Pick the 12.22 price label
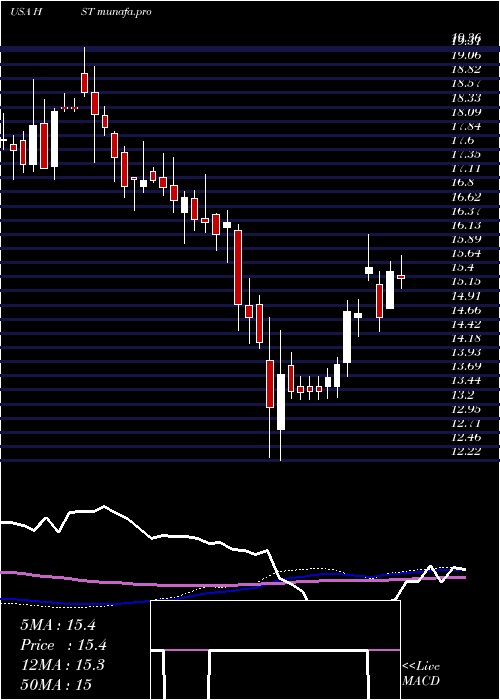500x700 pixels. 466,451
